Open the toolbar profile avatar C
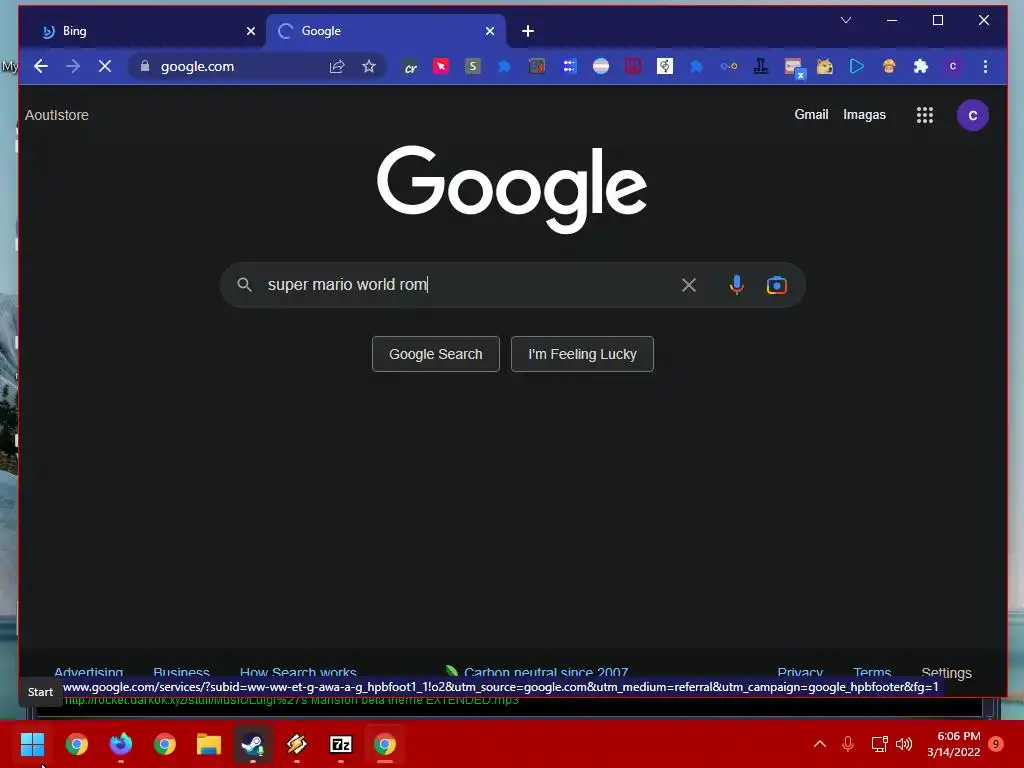 [953, 66]
